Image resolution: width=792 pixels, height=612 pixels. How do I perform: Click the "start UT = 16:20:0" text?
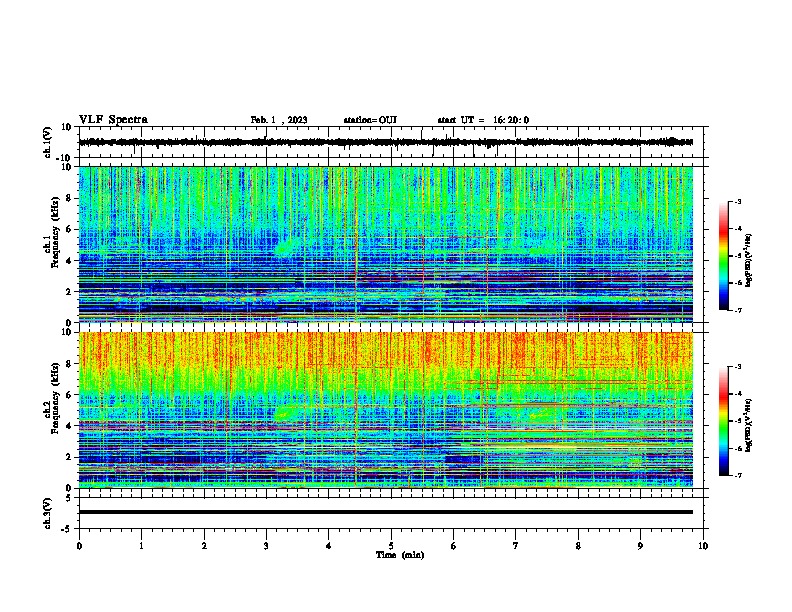(x=483, y=120)
